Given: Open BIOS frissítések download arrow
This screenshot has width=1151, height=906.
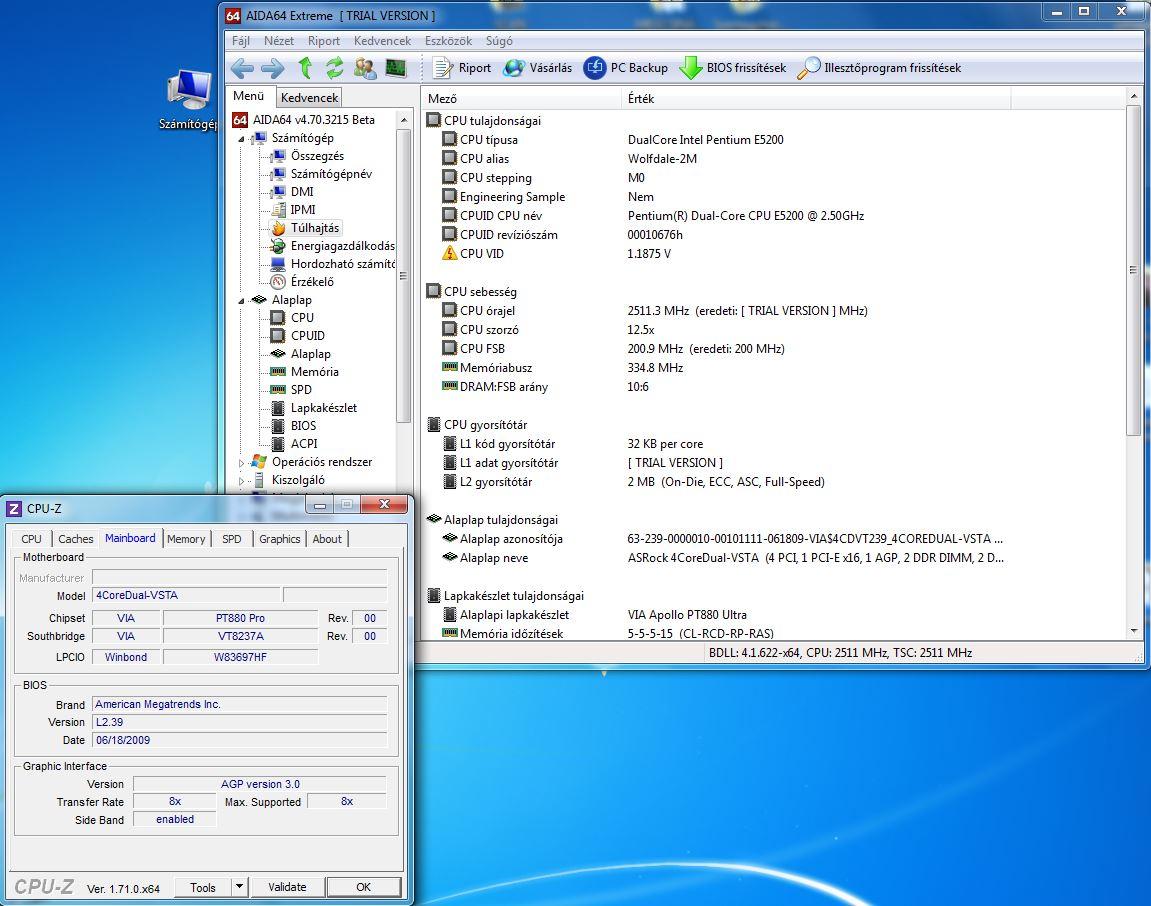Looking at the screenshot, I should coord(733,68).
